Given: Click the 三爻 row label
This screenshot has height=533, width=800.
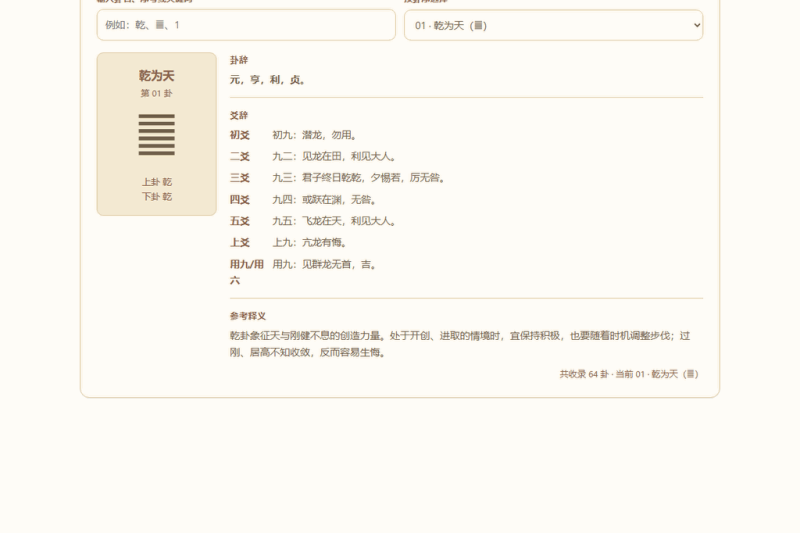Looking at the screenshot, I should (x=240, y=178).
